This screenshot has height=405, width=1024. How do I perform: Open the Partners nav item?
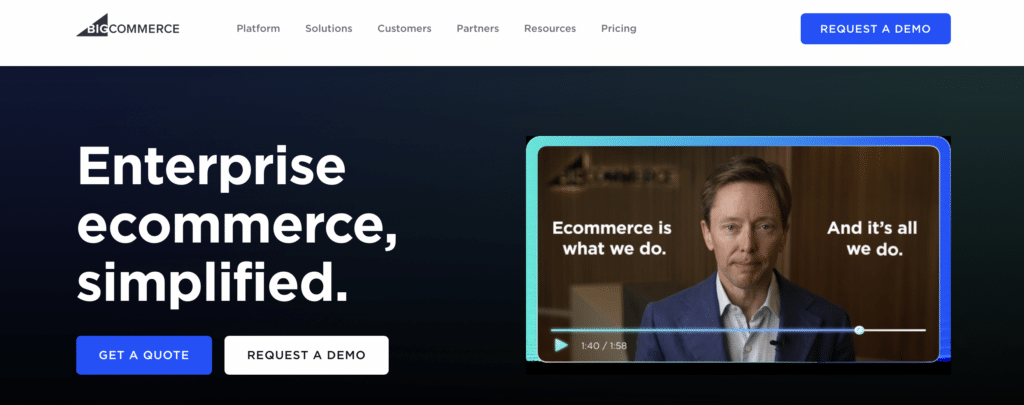pyautogui.click(x=477, y=29)
